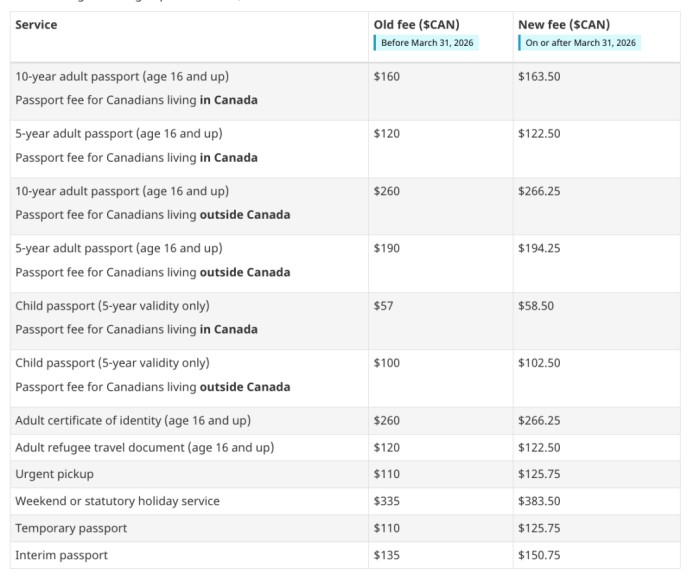Screen dimensions: 700x581
Task: Select the $160 old fee cell
Action: click(385, 76)
